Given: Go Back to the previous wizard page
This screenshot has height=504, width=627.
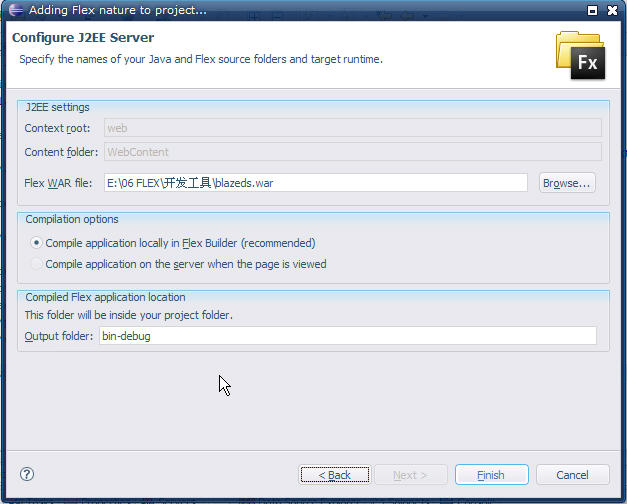Looking at the screenshot, I should click(x=335, y=475).
